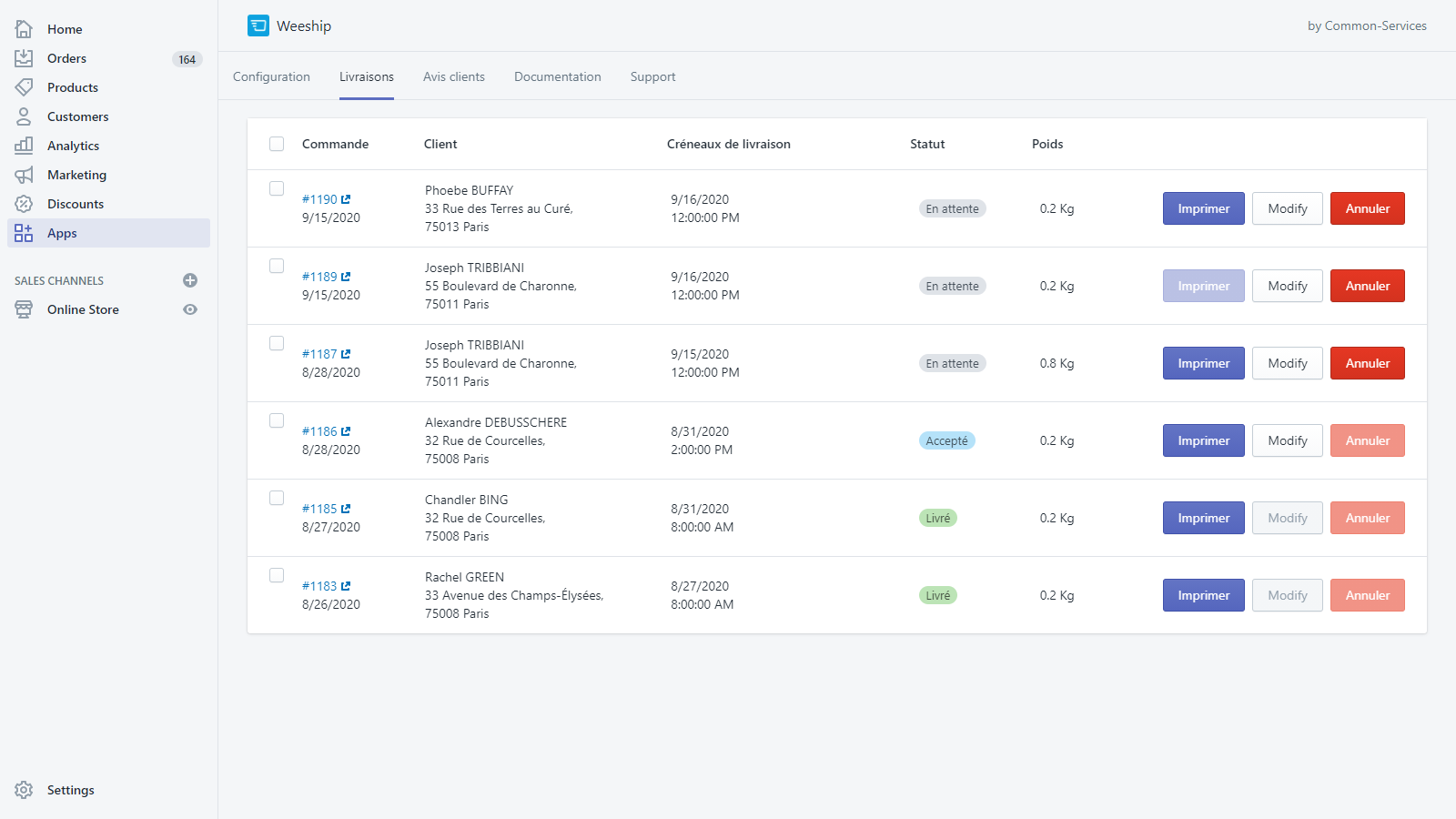Click the Livré badge for Chandler BING
Viewport: 1456px width, 819px height.
937,518
